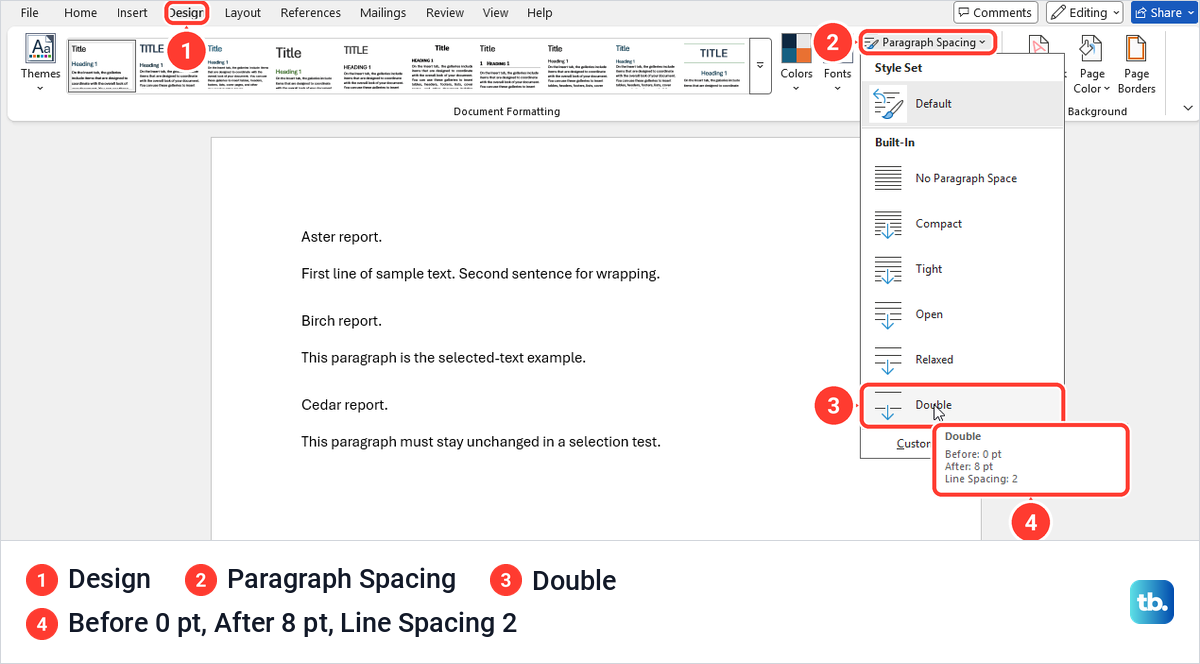This screenshot has height=664, width=1200.
Task: Click the 'Cedar report.' line
Action: click(344, 405)
